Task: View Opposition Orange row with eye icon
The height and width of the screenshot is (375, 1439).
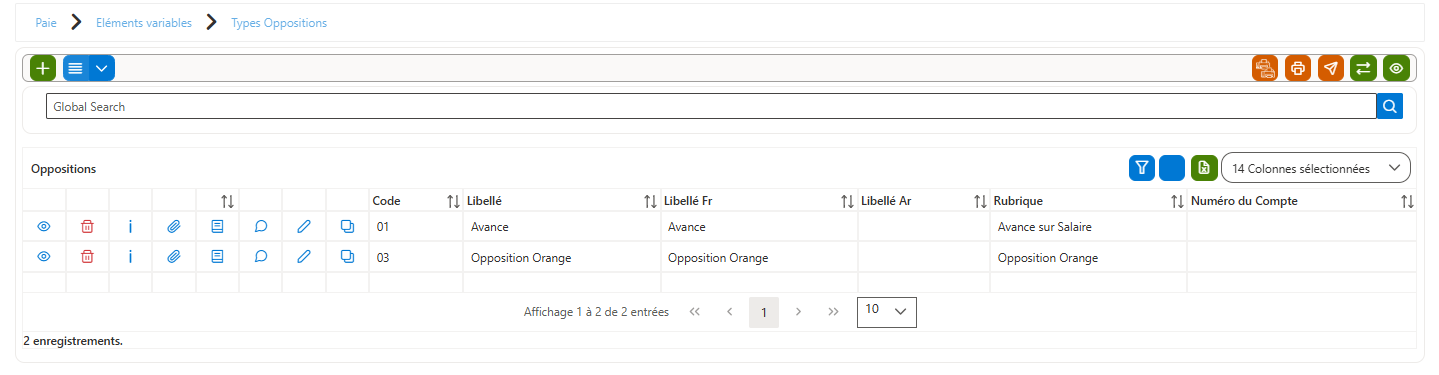Action: click(x=44, y=257)
